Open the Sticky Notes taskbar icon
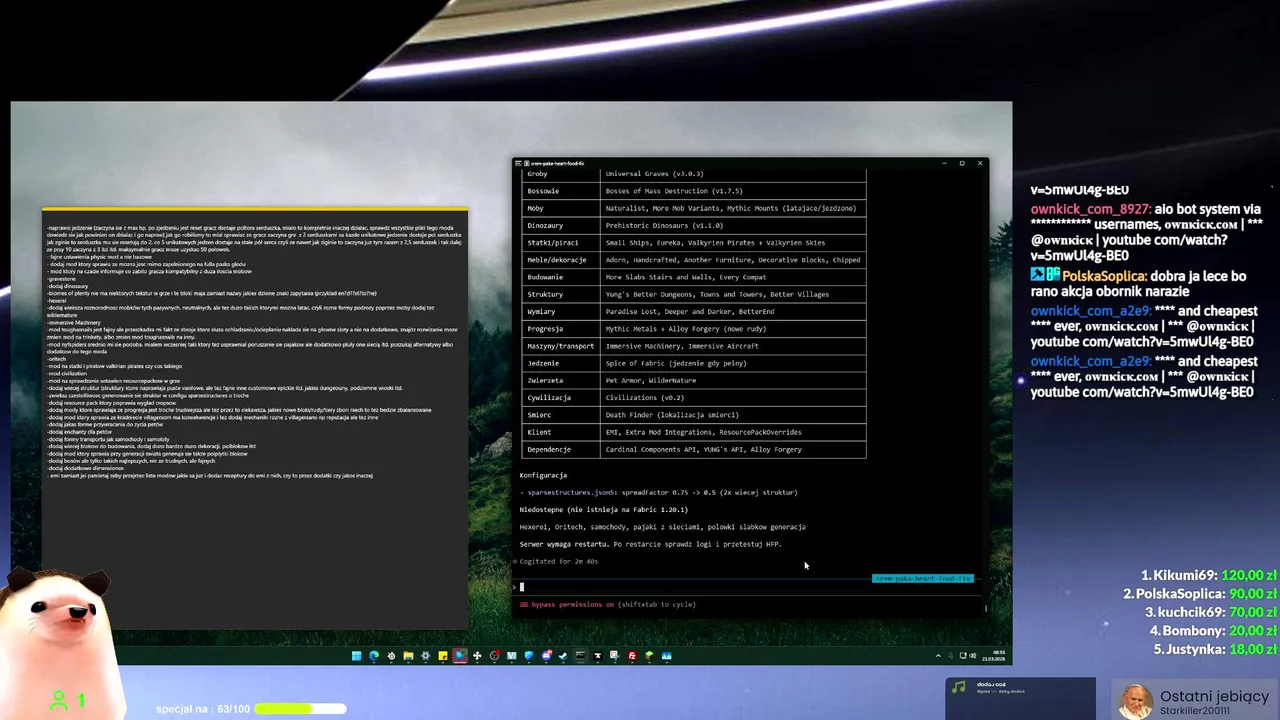 tap(443, 656)
